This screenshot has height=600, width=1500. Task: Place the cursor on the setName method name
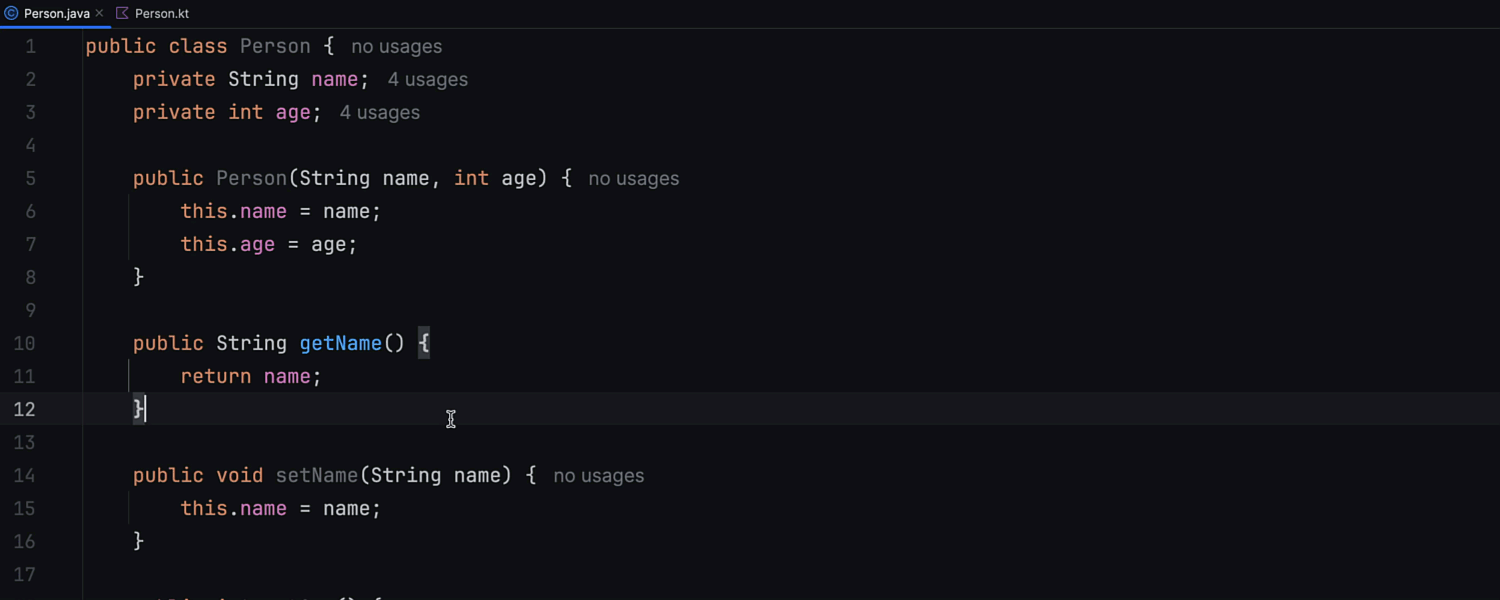tap(317, 475)
